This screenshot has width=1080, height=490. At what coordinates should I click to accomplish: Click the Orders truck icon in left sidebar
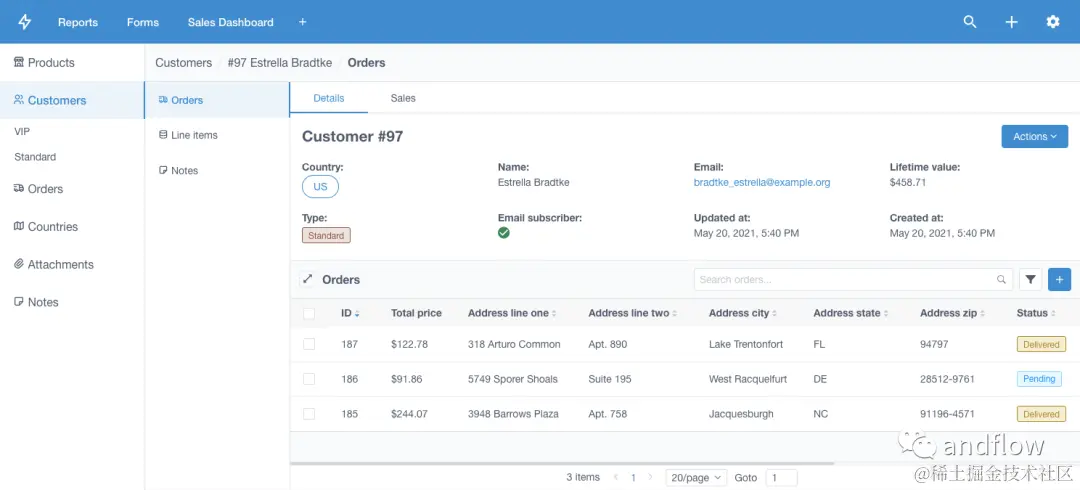point(19,188)
